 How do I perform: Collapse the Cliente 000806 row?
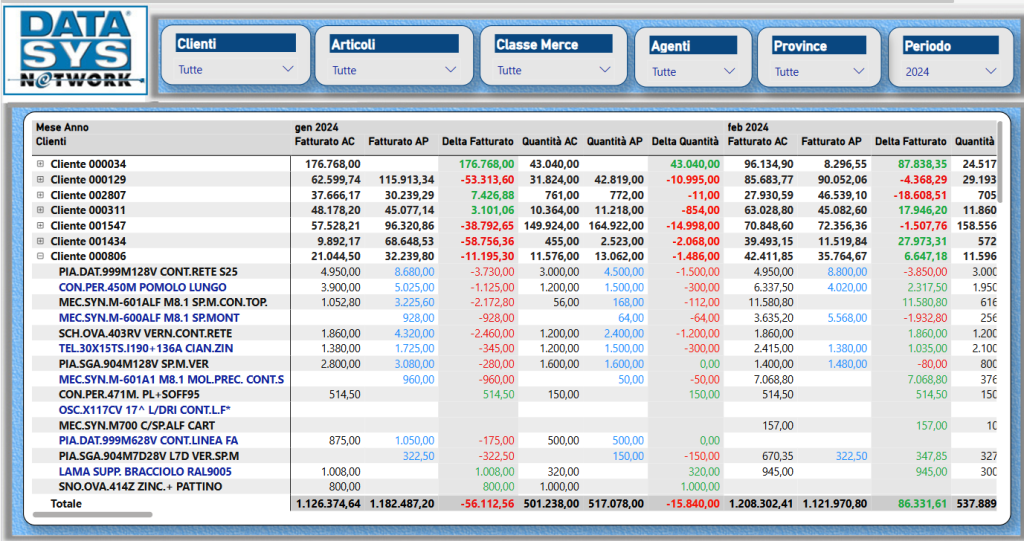point(41,256)
